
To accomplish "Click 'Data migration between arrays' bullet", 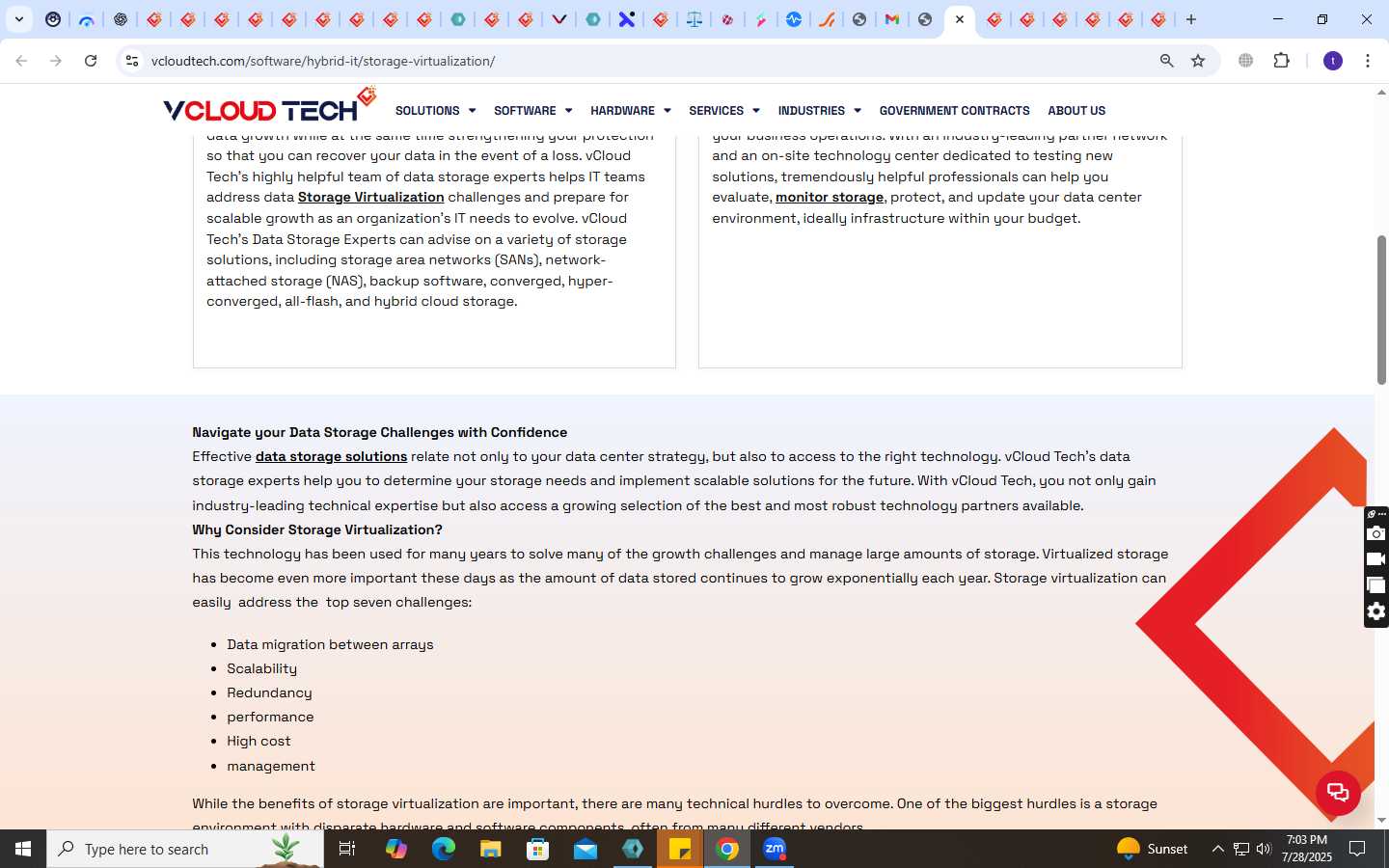I will (330, 644).
